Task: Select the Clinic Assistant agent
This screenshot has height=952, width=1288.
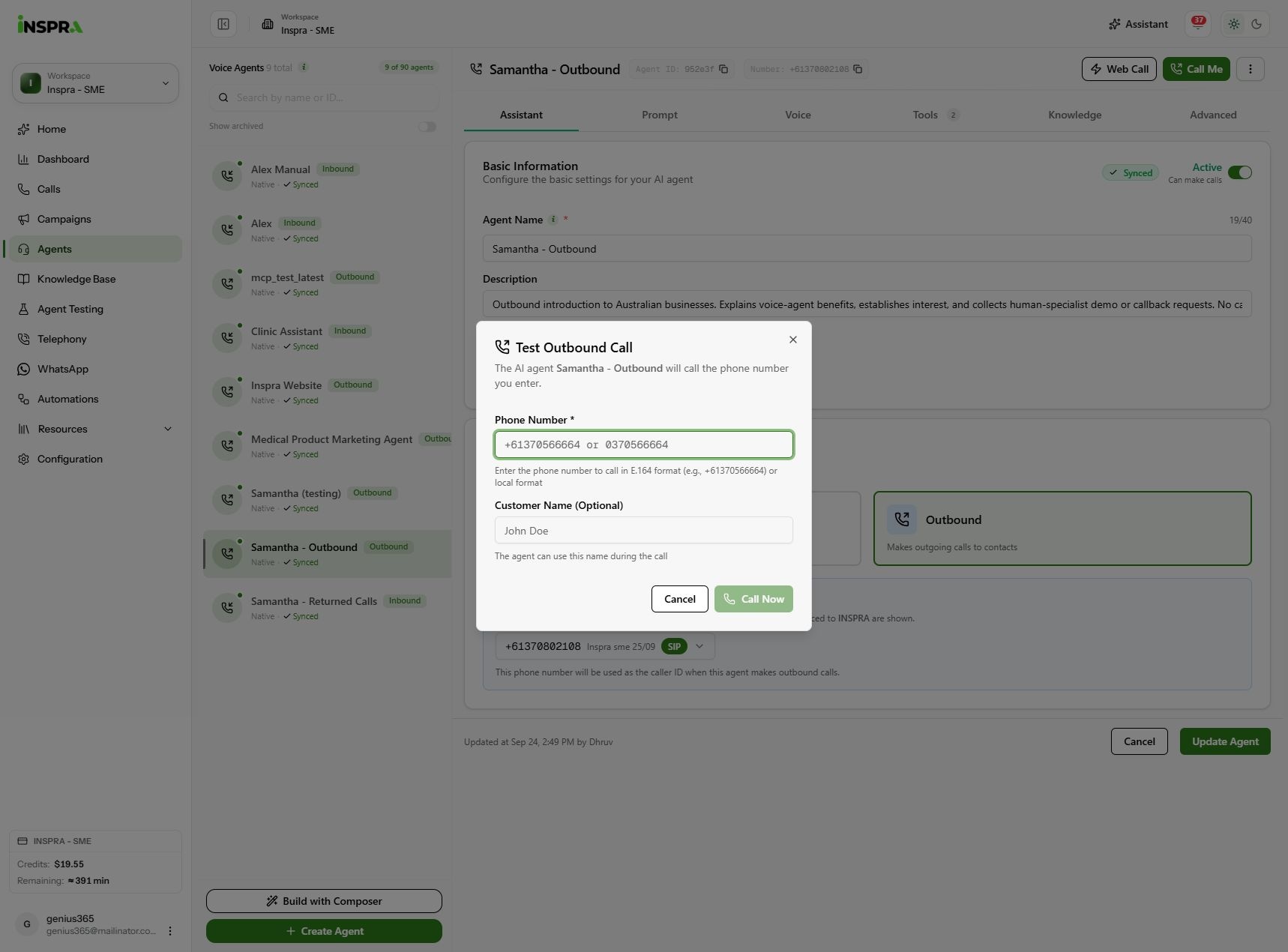Action: coord(328,338)
